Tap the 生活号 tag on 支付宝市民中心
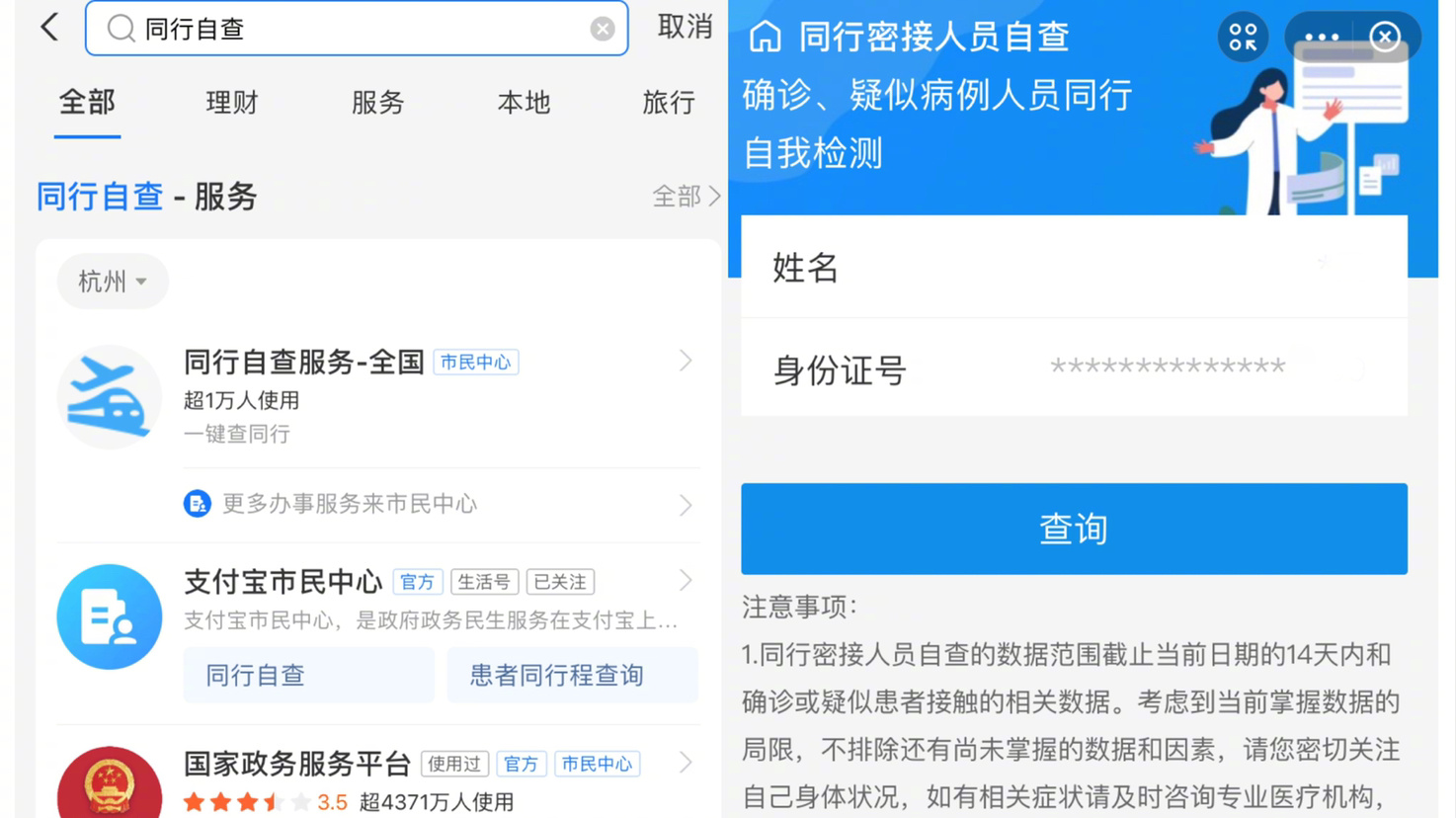1456x818 pixels. [484, 582]
